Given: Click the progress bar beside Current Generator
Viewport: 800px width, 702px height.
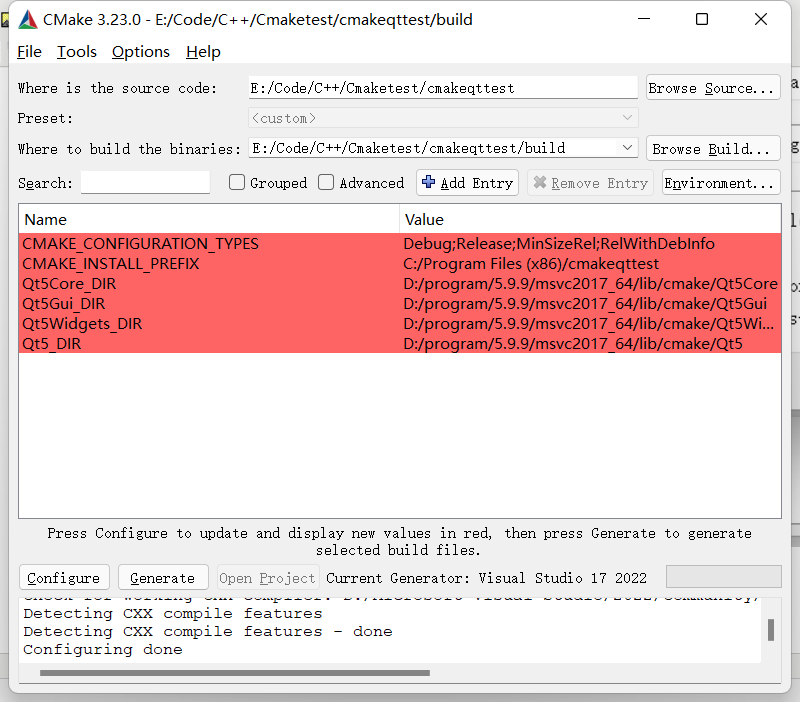Looking at the screenshot, I should 723,576.
